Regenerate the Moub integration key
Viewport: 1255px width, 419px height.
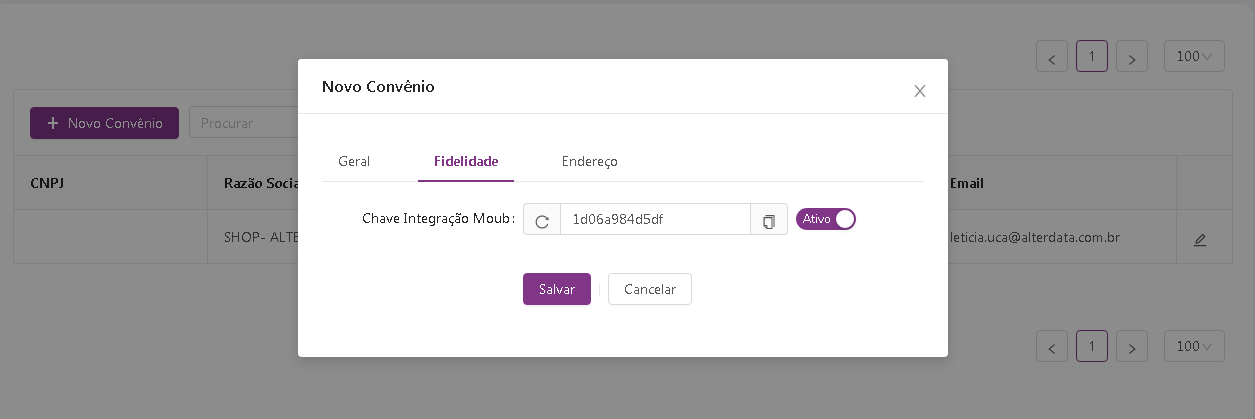pyautogui.click(x=542, y=220)
